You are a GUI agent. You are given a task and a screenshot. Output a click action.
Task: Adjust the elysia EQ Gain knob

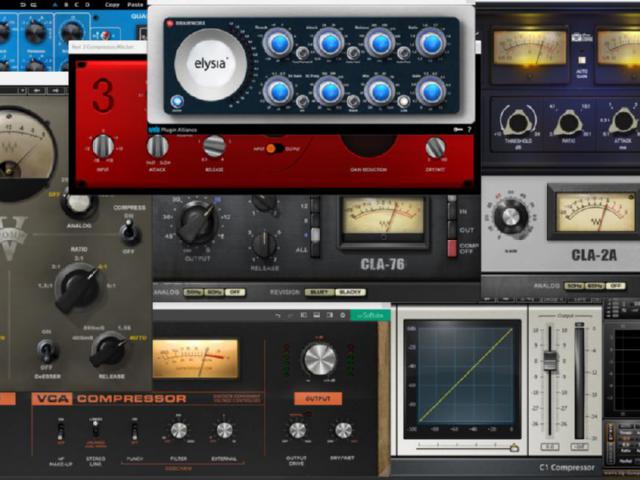[x=278, y=92]
